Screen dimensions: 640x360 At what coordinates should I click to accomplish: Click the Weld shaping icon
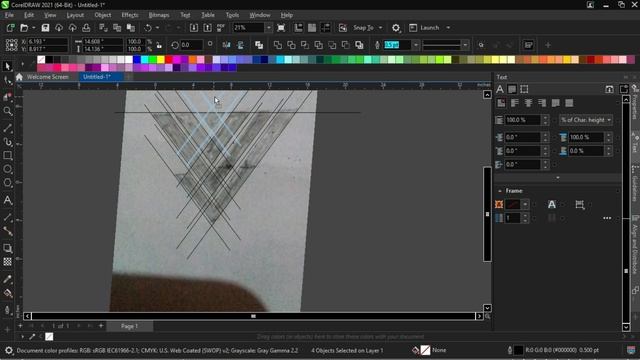[x=278, y=45]
